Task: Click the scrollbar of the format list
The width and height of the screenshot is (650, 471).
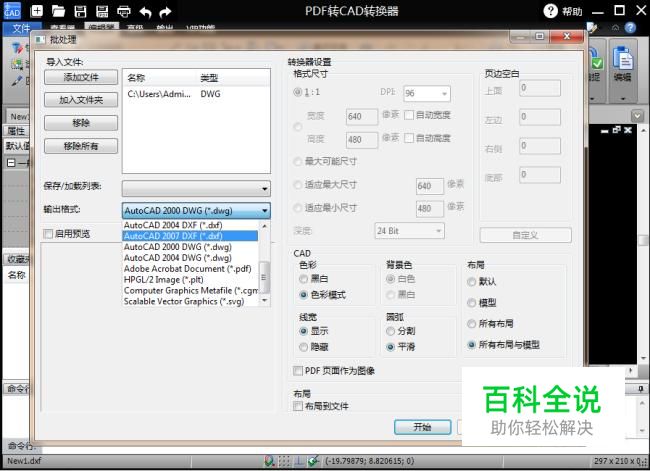Action: (264, 277)
